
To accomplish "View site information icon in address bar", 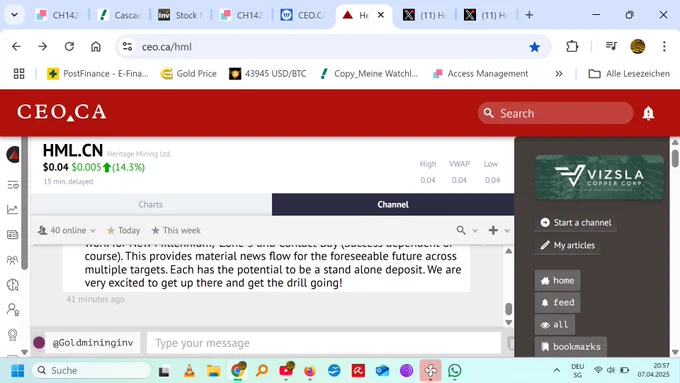I will coord(127,46).
